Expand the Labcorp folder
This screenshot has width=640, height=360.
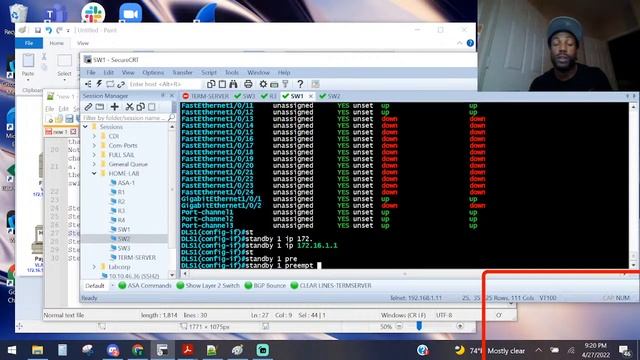click(x=94, y=267)
